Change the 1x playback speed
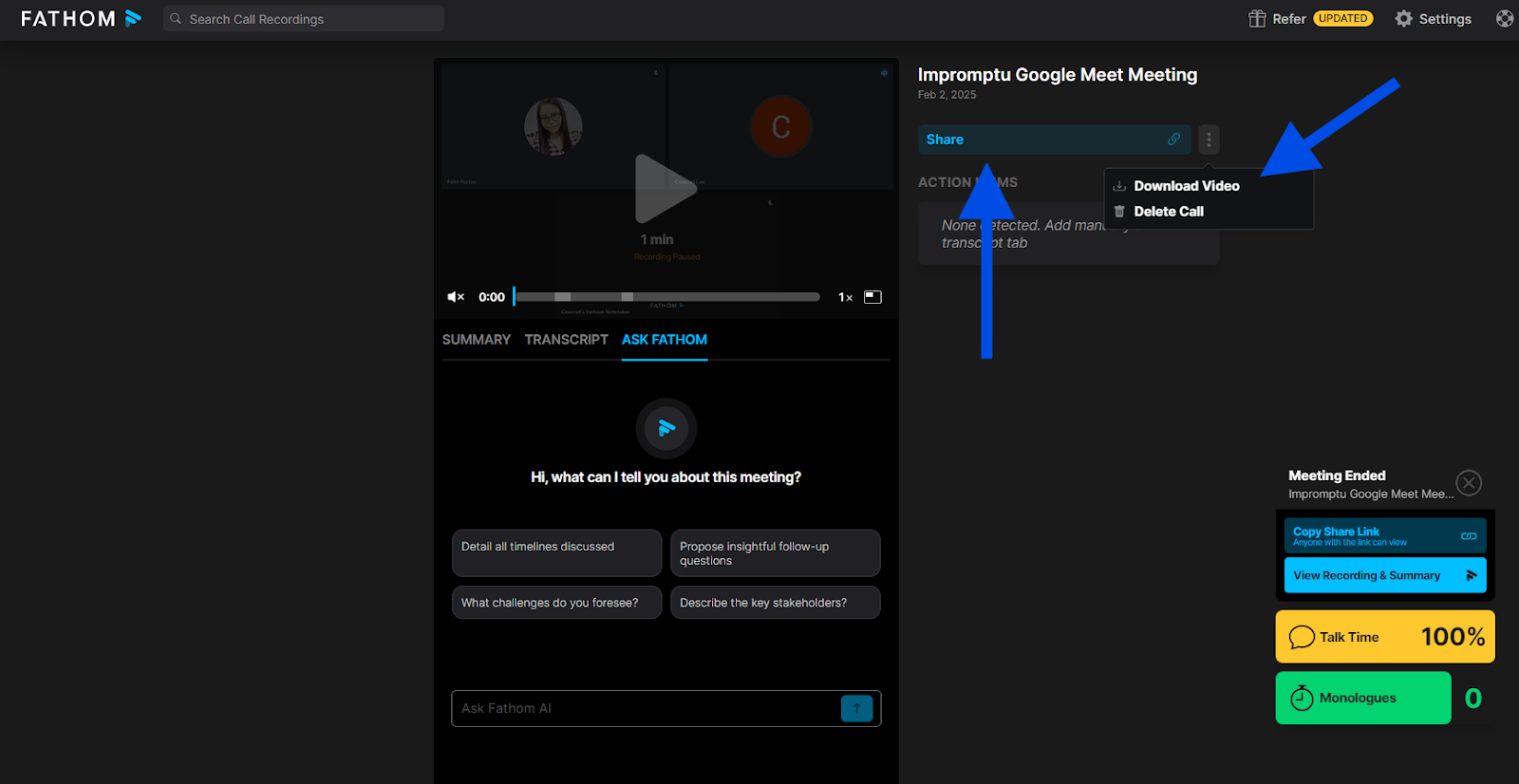This screenshot has width=1519, height=784. pos(845,297)
